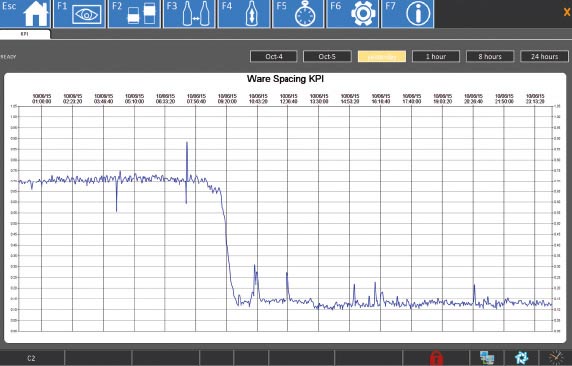
Task: Open the F6 gear settings icon
Action: [352, 14]
